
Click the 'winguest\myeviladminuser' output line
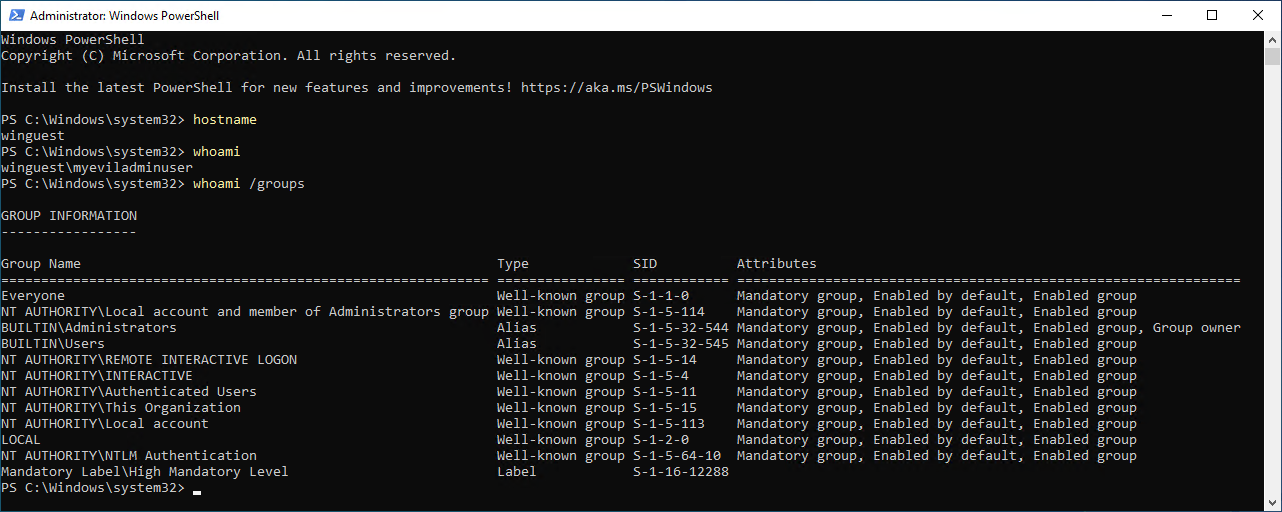96,168
